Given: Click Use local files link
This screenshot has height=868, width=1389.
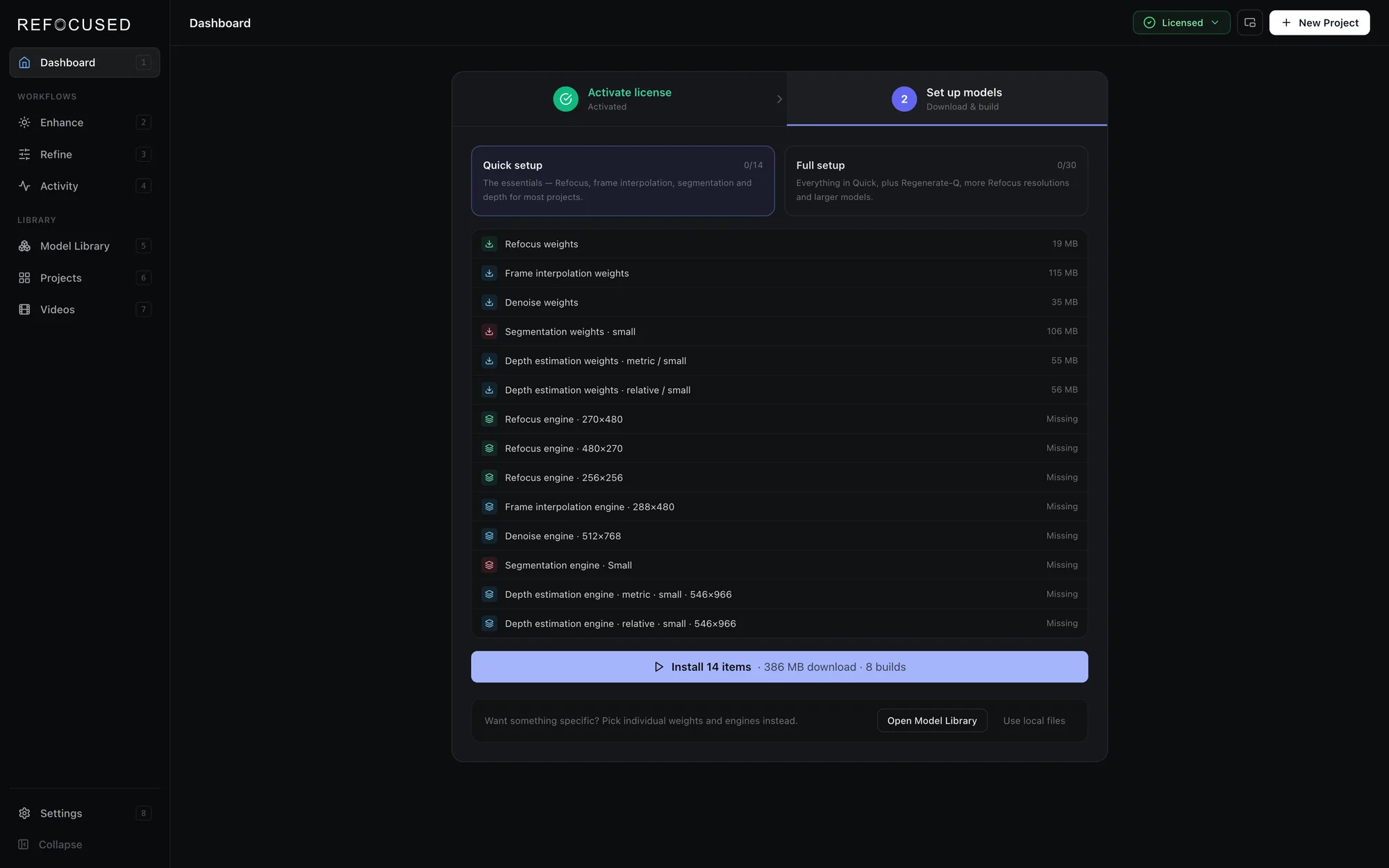Looking at the screenshot, I should [x=1033, y=721].
